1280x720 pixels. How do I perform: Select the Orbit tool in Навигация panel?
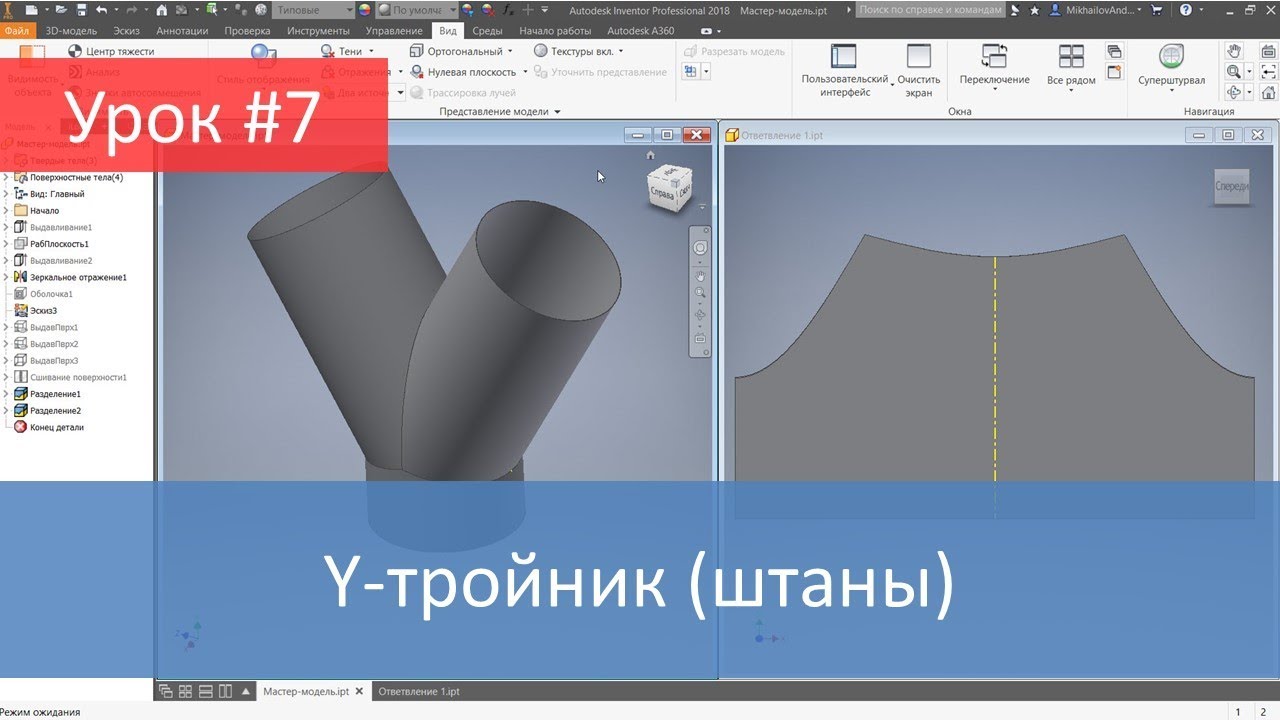pyautogui.click(x=1234, y=93)
